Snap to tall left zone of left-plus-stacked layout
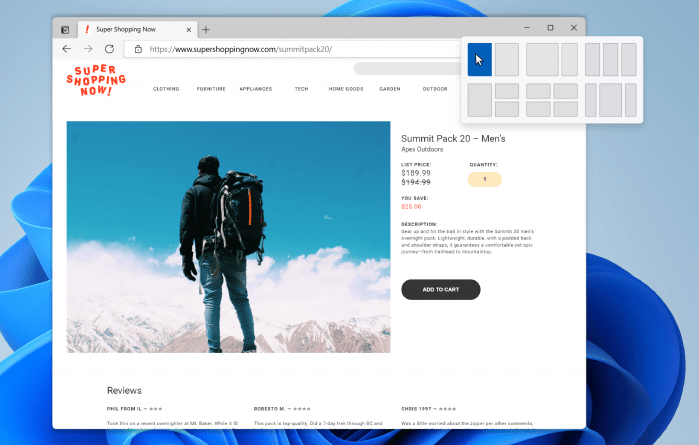Image resolution: width=699 pixels, height=445 pixels. [480, 100]
